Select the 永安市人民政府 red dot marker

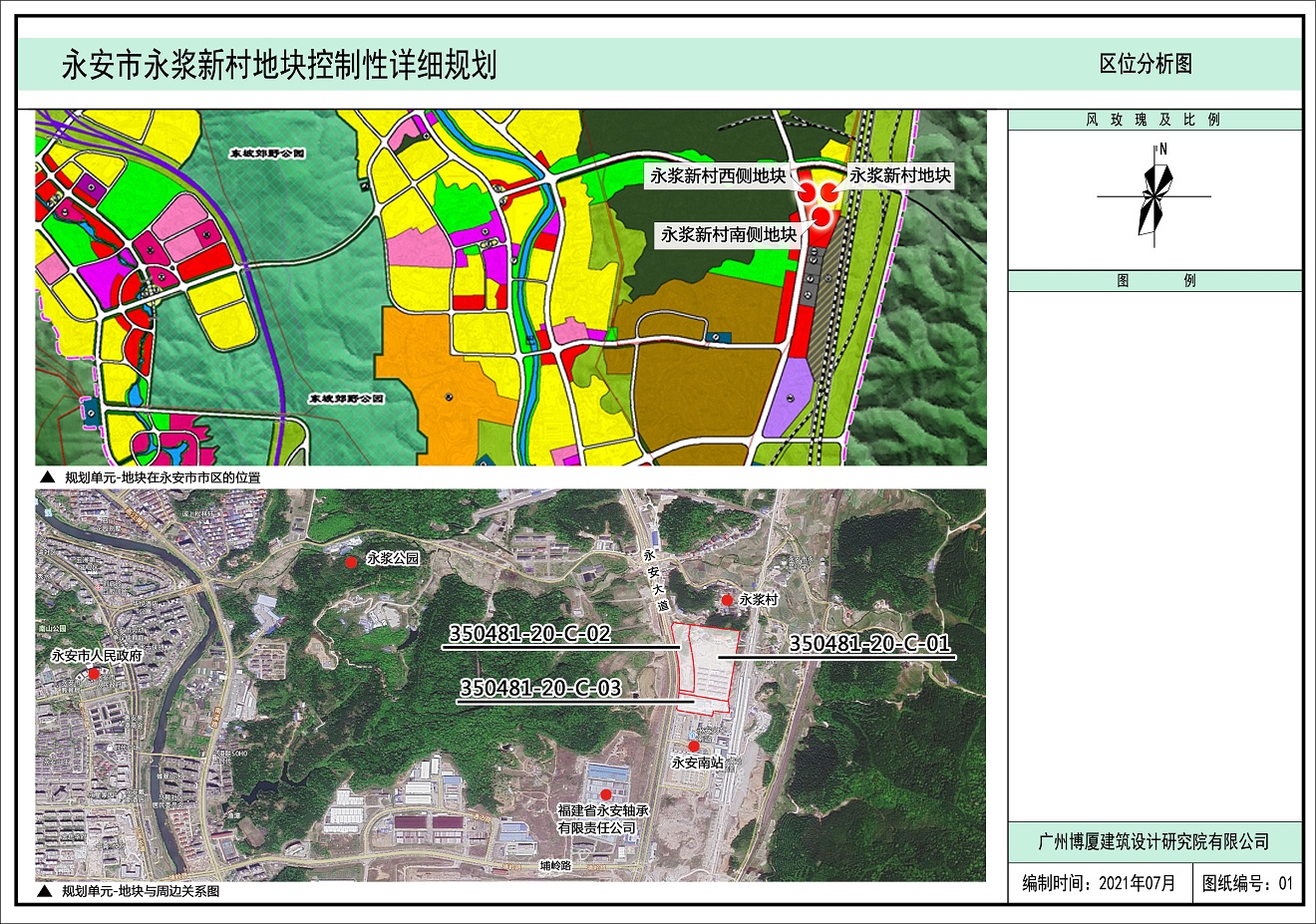pos(94,675)
